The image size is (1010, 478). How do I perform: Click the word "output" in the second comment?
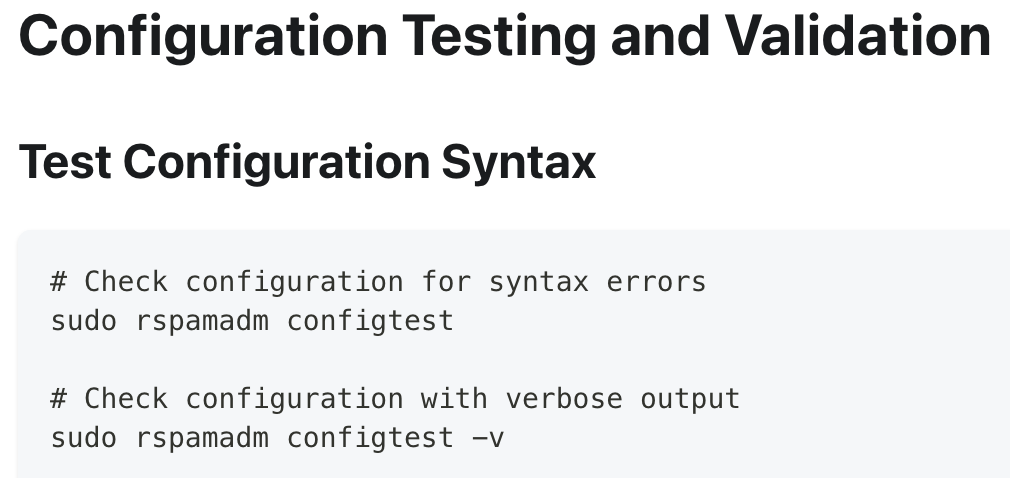point(690,398)
